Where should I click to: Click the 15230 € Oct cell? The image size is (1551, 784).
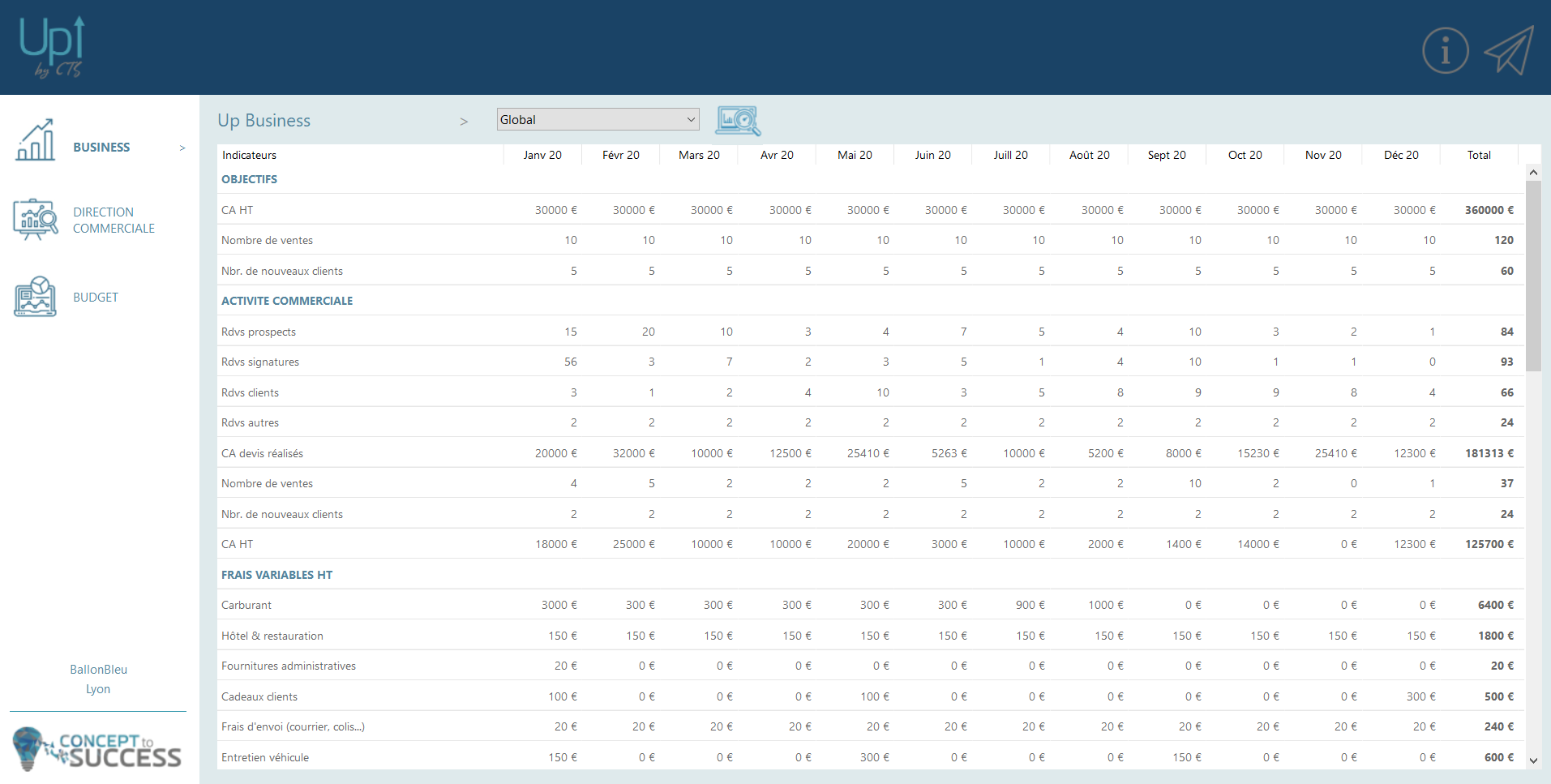[x=1258, y=453]
